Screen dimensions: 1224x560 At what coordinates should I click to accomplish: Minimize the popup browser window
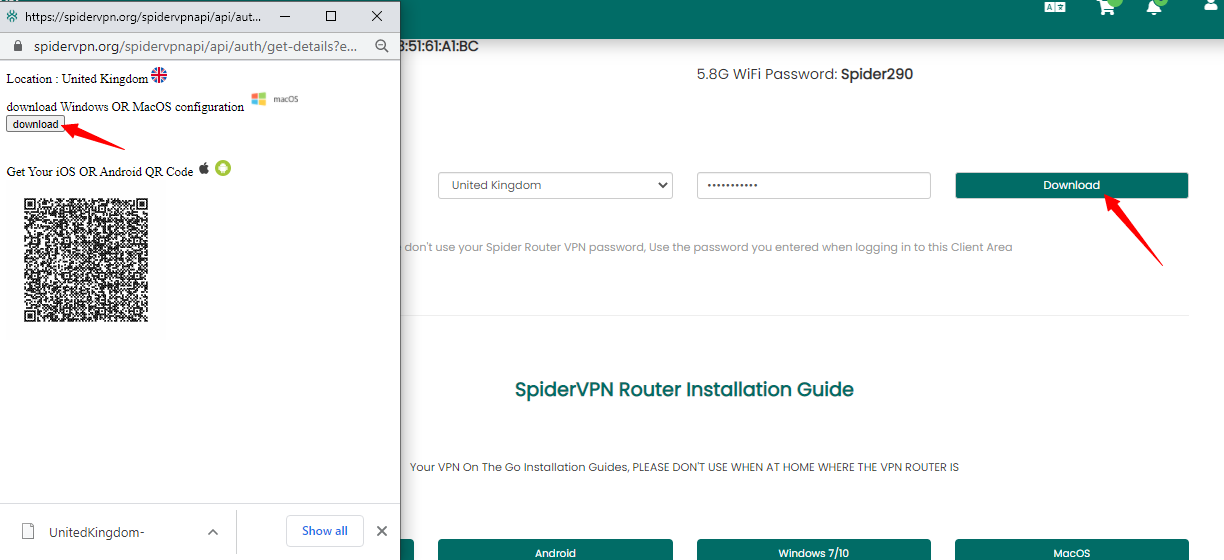286,17
